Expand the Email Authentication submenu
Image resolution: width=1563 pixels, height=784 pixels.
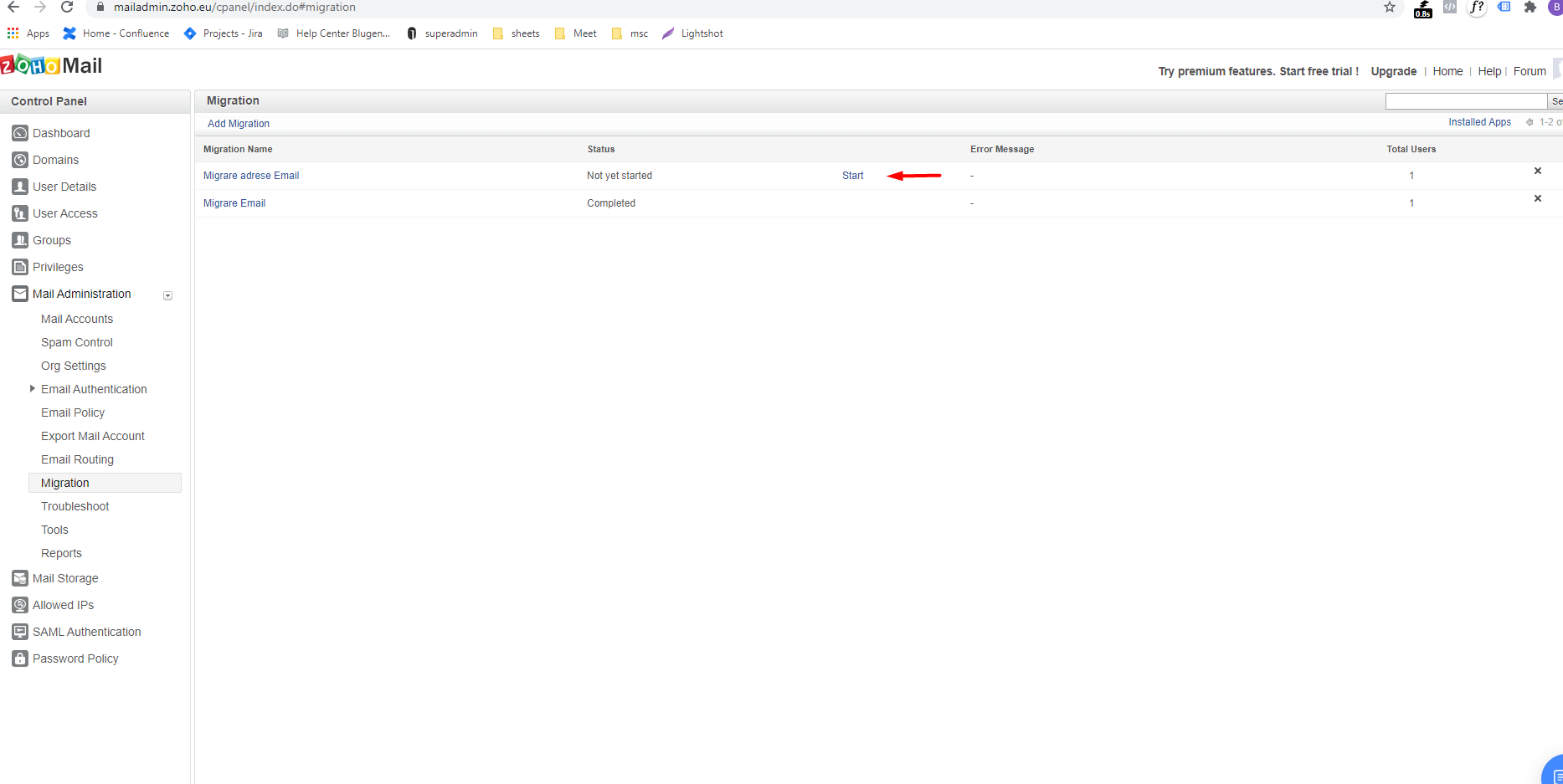[x=32, y=388]
